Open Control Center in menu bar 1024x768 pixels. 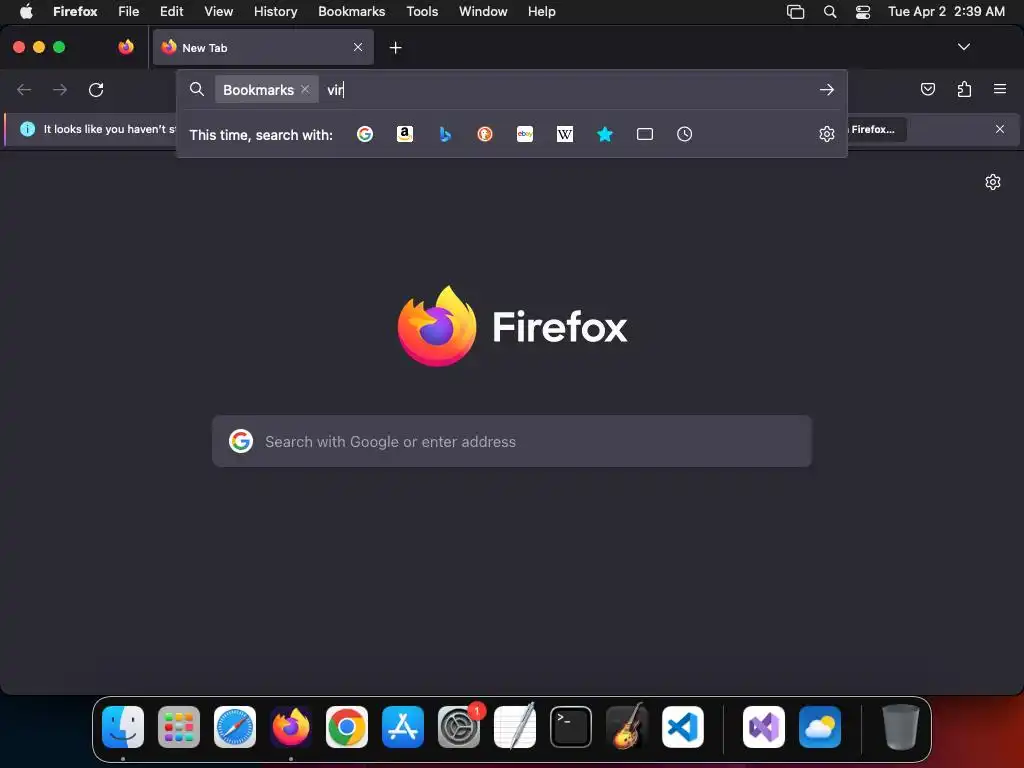tap(863, 12)
